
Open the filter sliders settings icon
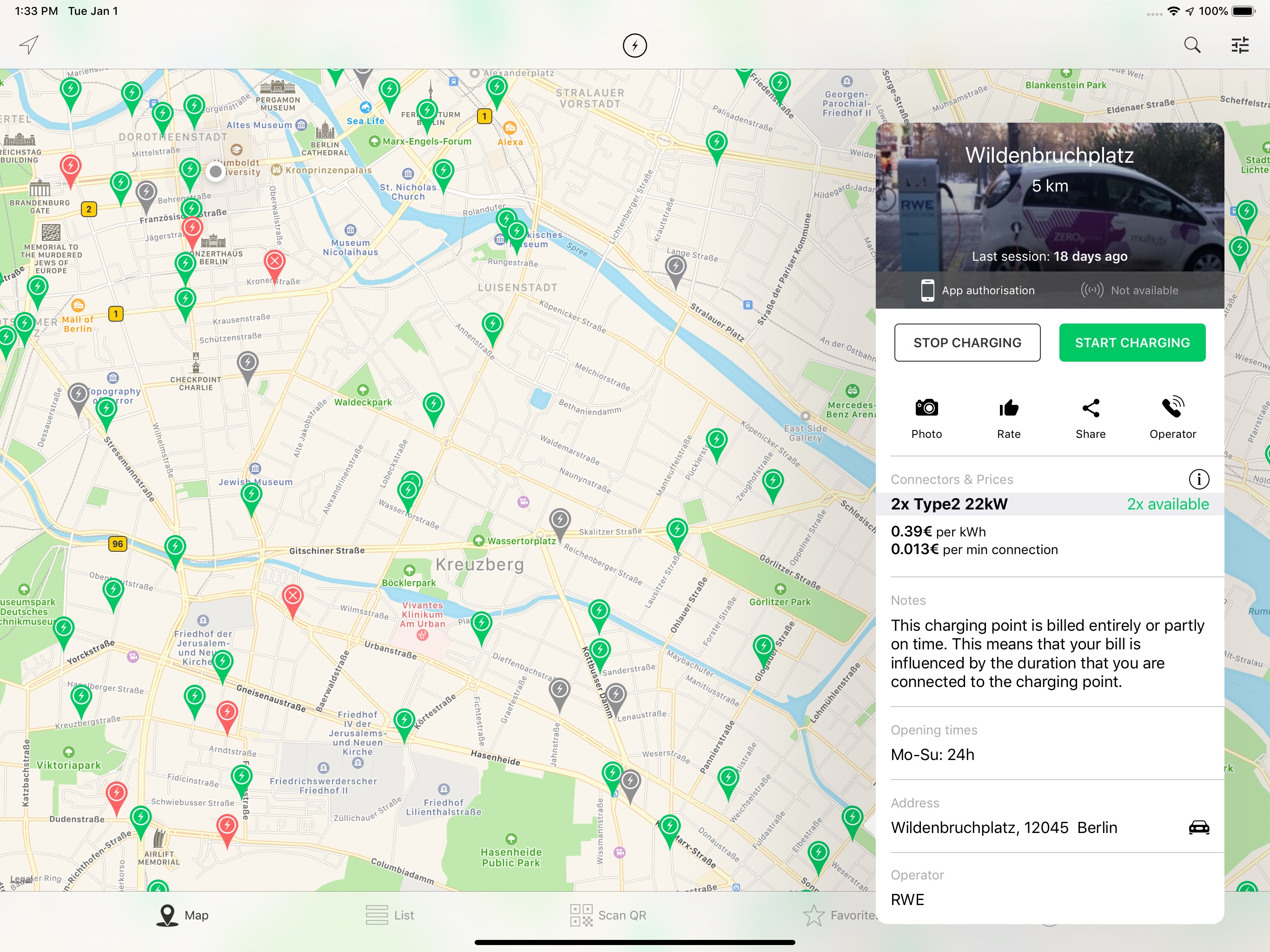[x=1240, y=45]
